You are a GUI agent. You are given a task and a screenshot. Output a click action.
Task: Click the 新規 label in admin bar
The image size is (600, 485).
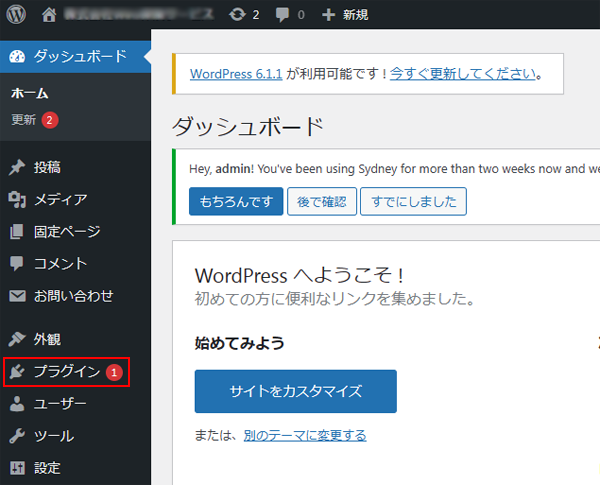click(355, 15)
